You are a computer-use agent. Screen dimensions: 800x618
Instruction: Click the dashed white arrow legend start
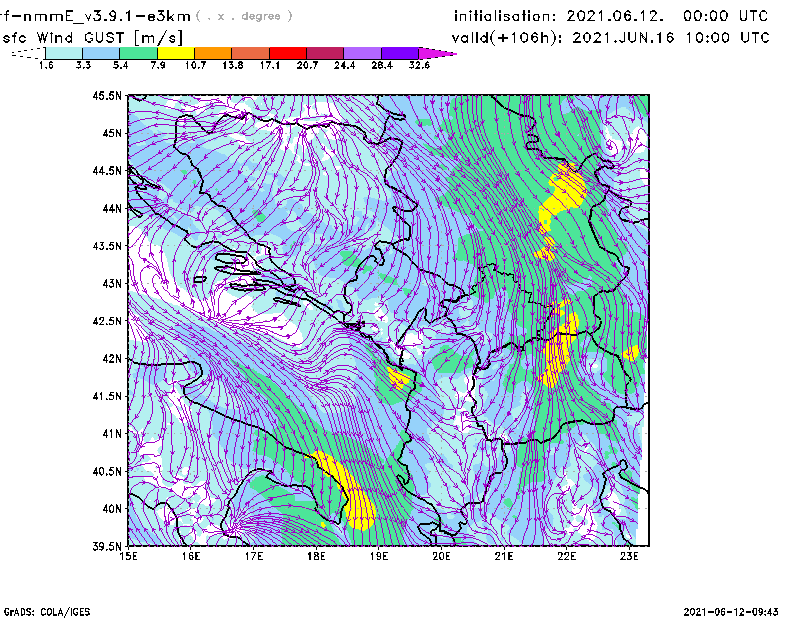click(29, 53)
